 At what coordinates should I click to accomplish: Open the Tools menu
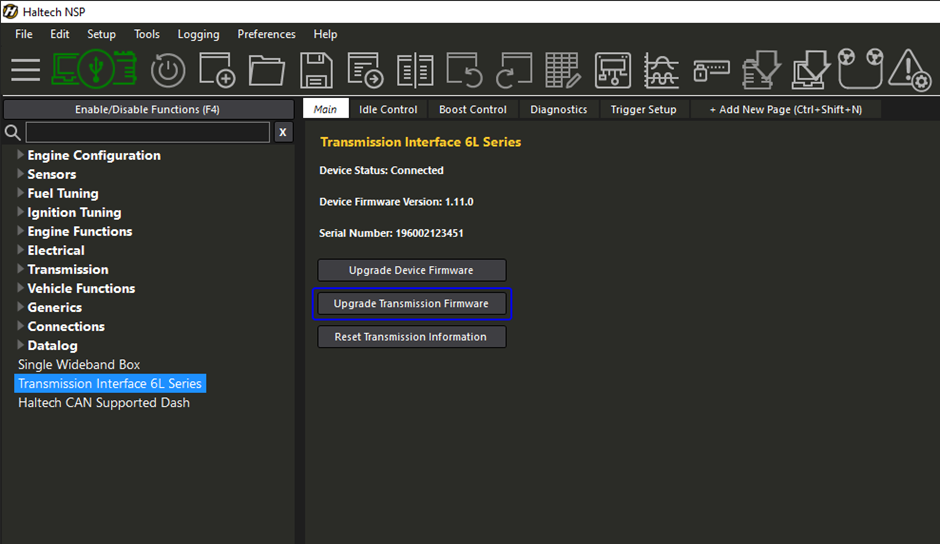coord(147,34)
